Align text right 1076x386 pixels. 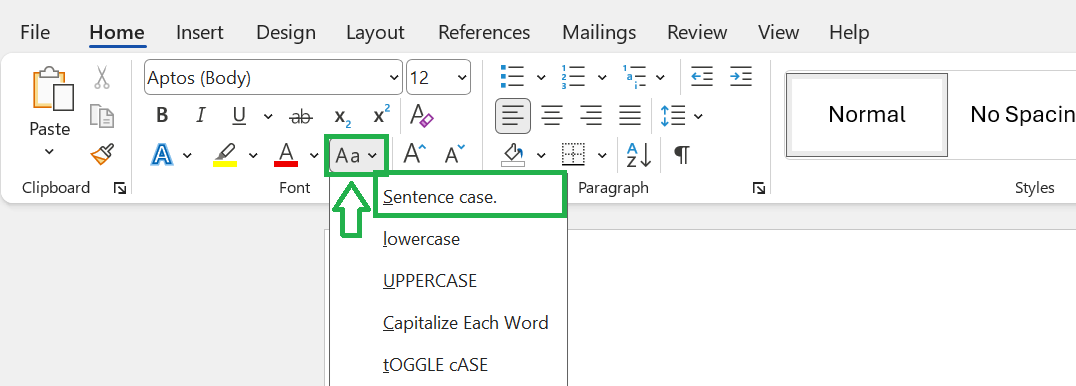[591, 116]
